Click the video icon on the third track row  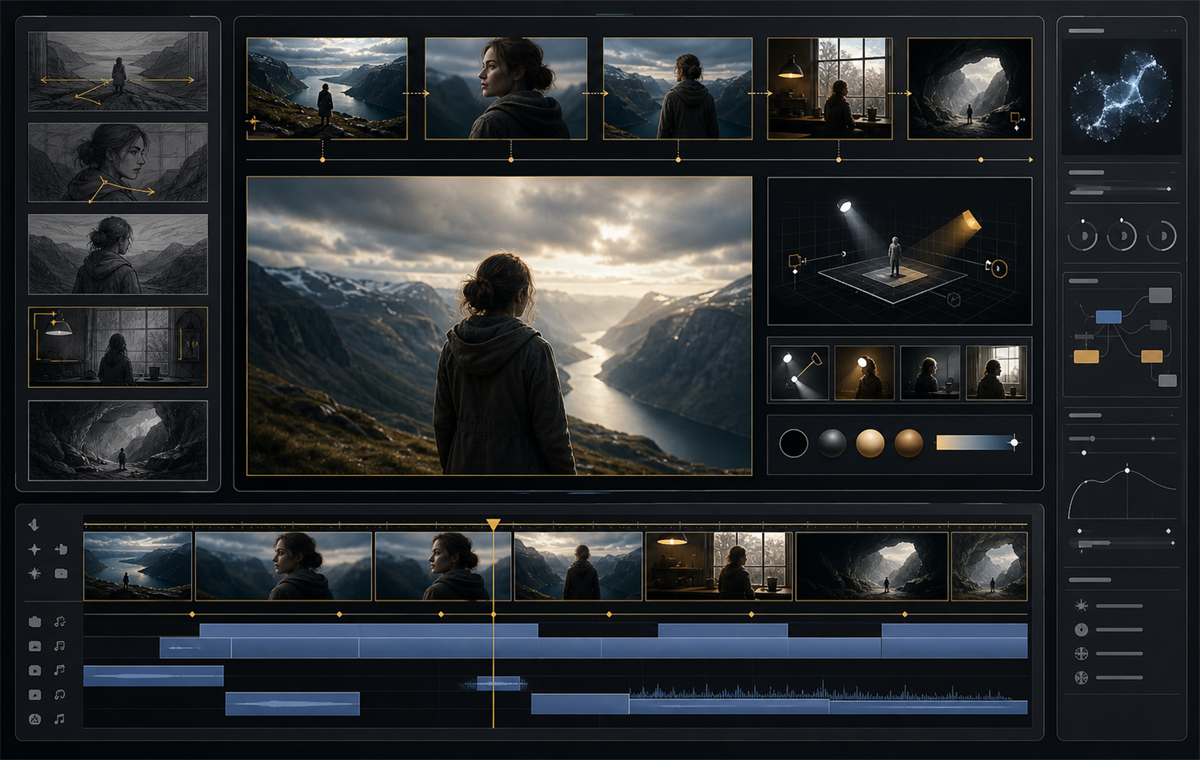click(35, 670)
